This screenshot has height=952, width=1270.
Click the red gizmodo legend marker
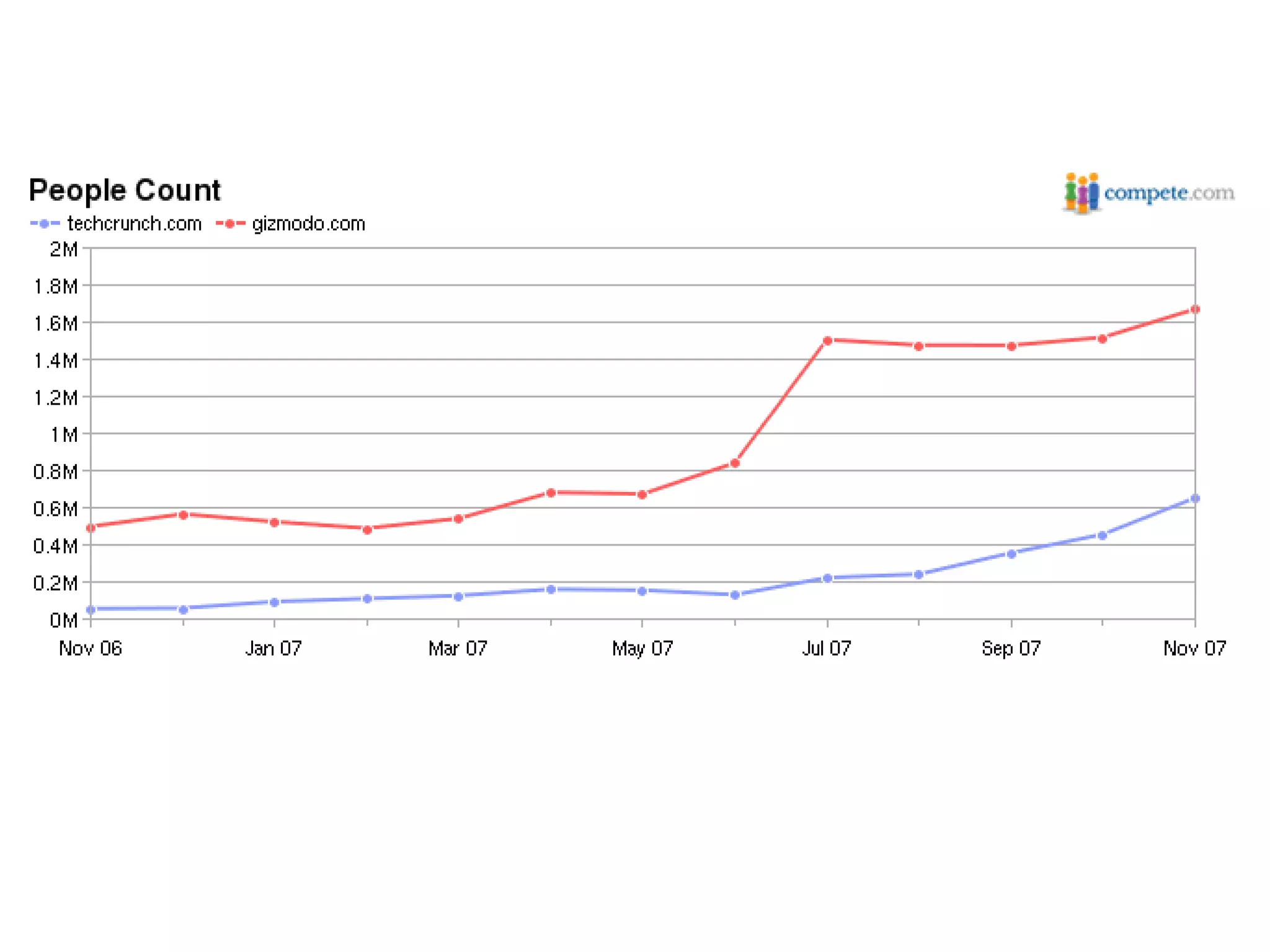coord(230,224)
